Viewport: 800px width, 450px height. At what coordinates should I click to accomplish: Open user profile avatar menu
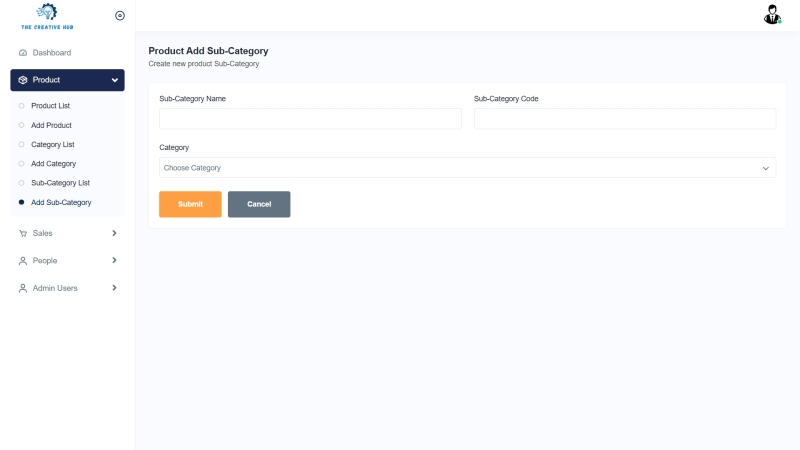(x=772, y=15)
